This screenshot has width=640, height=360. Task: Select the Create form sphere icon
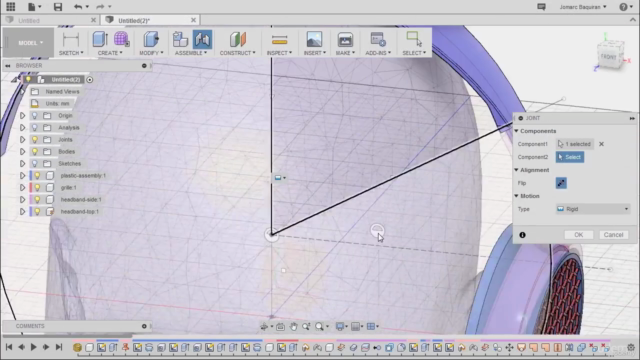pyautogui.click(x=121, y=39)
